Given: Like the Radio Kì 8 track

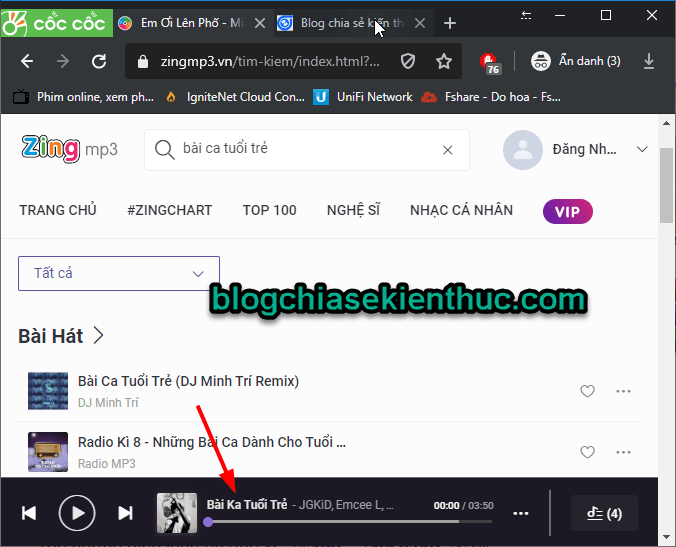Looking at the screenshot, I should click(587, 452).
